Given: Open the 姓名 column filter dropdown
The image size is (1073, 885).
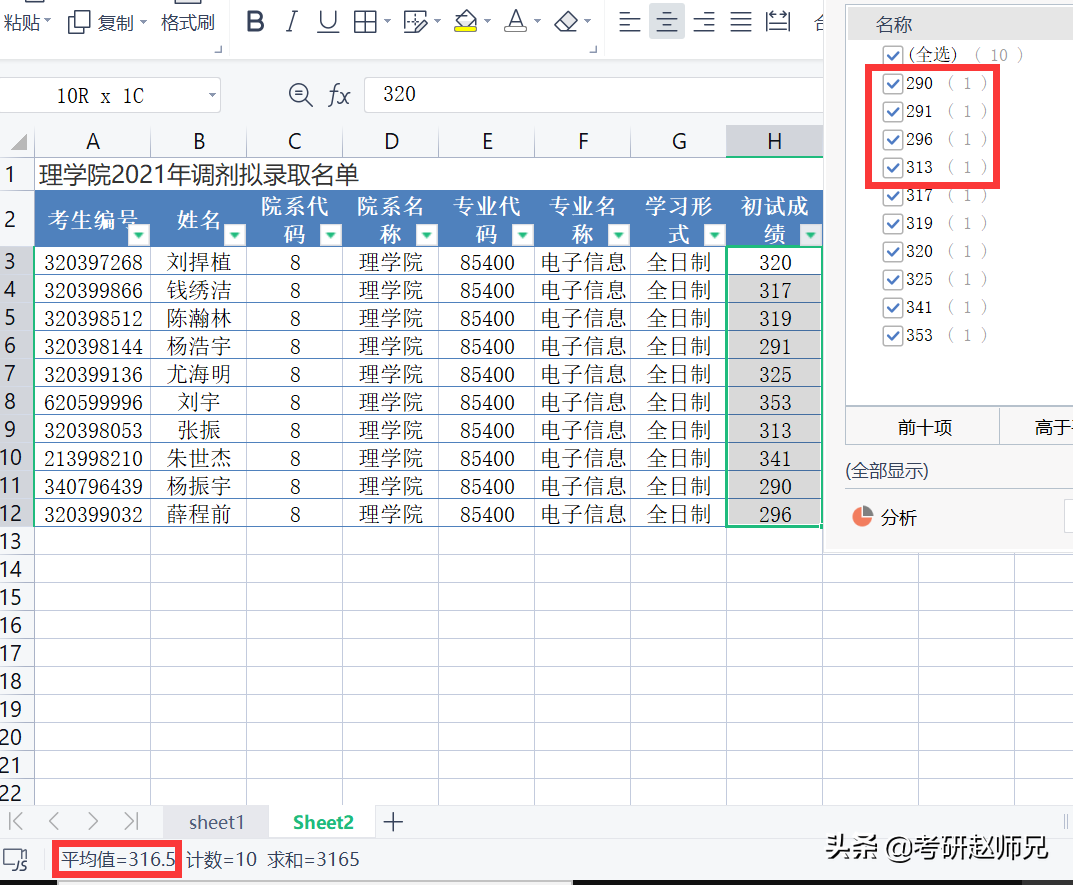Looking at the screenshot, I should pyautogui.click(x=235, y=235).
